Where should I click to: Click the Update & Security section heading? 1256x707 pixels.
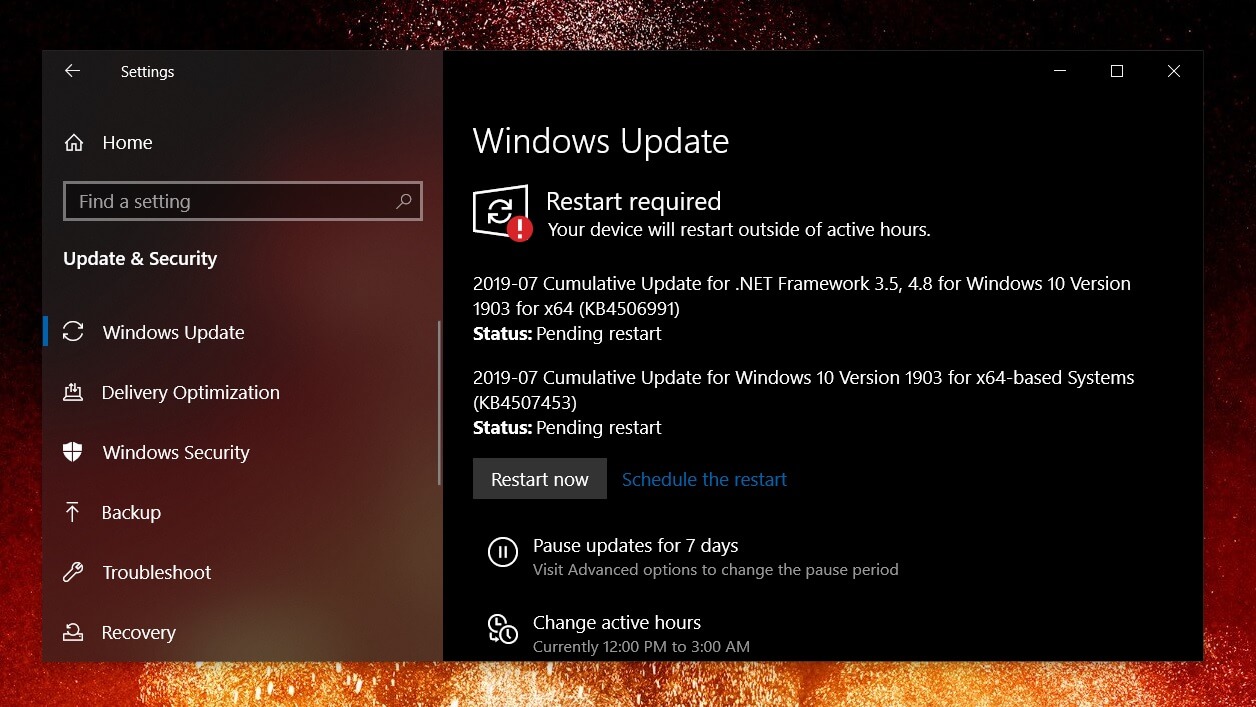tap(140, 258)
